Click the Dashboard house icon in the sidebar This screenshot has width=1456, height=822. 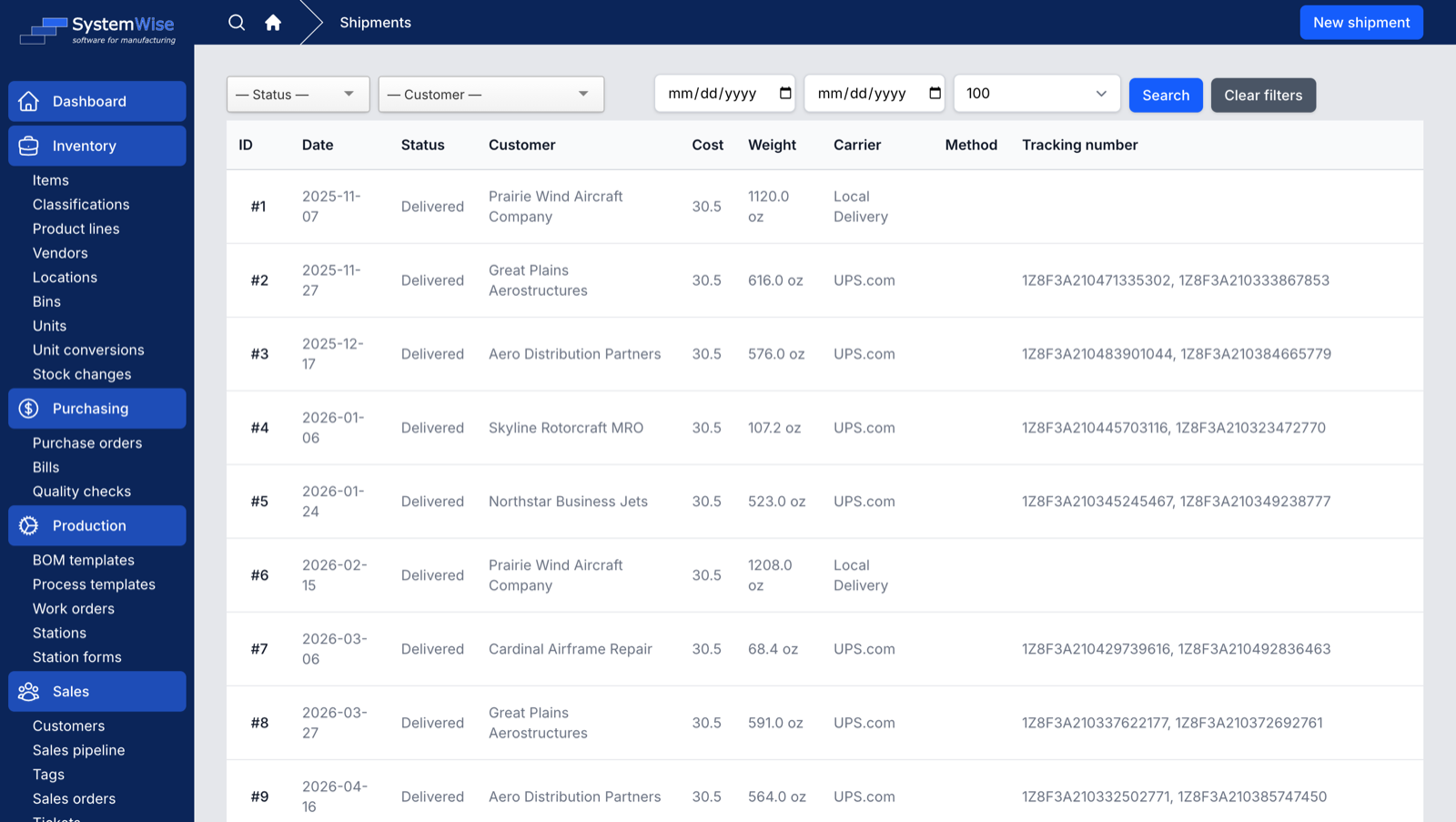click(x=29, y=101)
